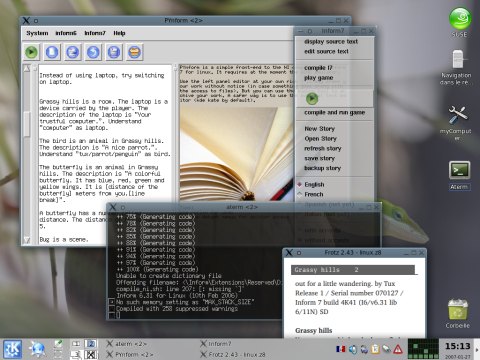The height and width of the screenshot is (360, 480).
Task: Open the Help menu in Pminform
Action: [x=119, y=33]
